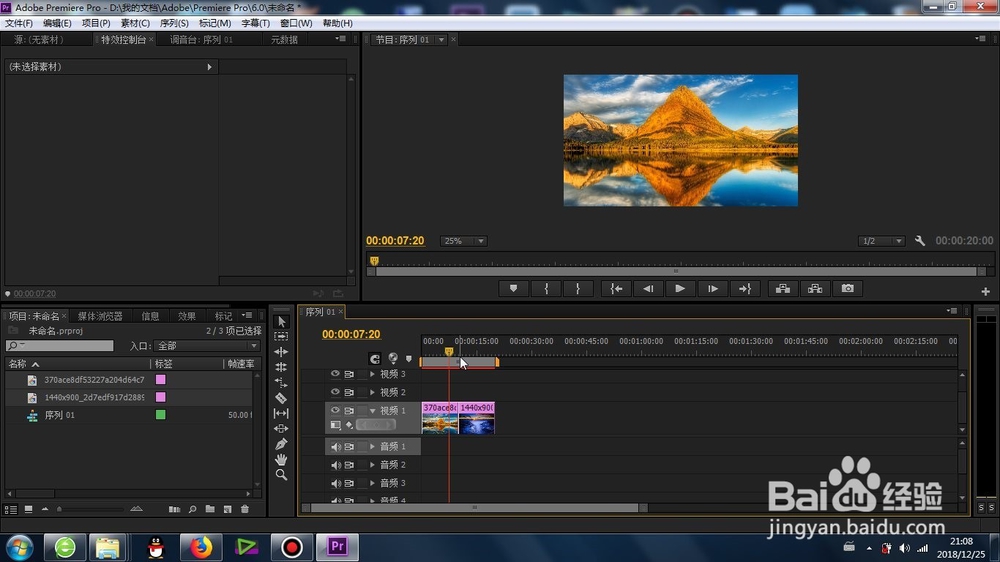Click the Find icon in Project panel
Viewport: 1000px width, 562px height.
(x=192, y=509)
